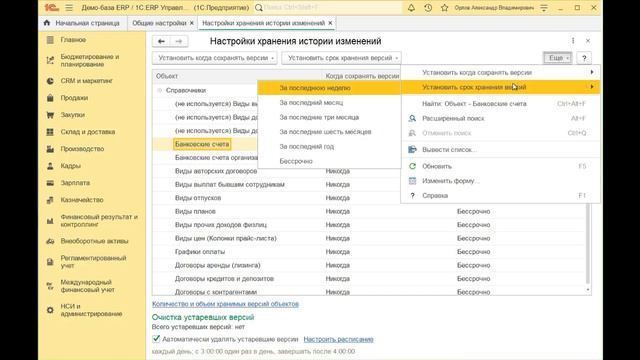Click the home icon on Начальная страница tab
The height and width of the screenshot is (360, 640).
click(47, 23)
